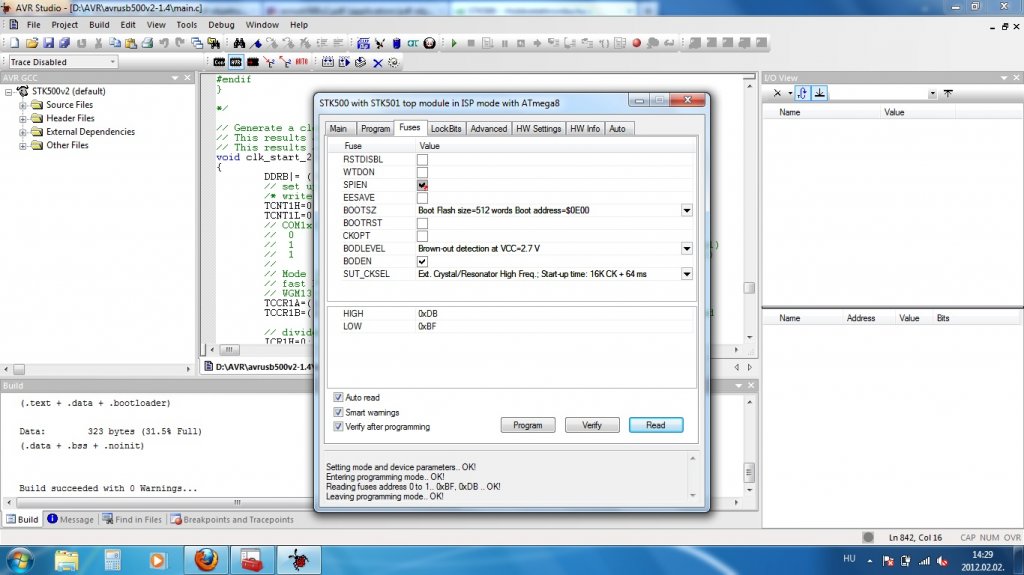
Task: Switch to the Advanced tab
Action: 488,129
